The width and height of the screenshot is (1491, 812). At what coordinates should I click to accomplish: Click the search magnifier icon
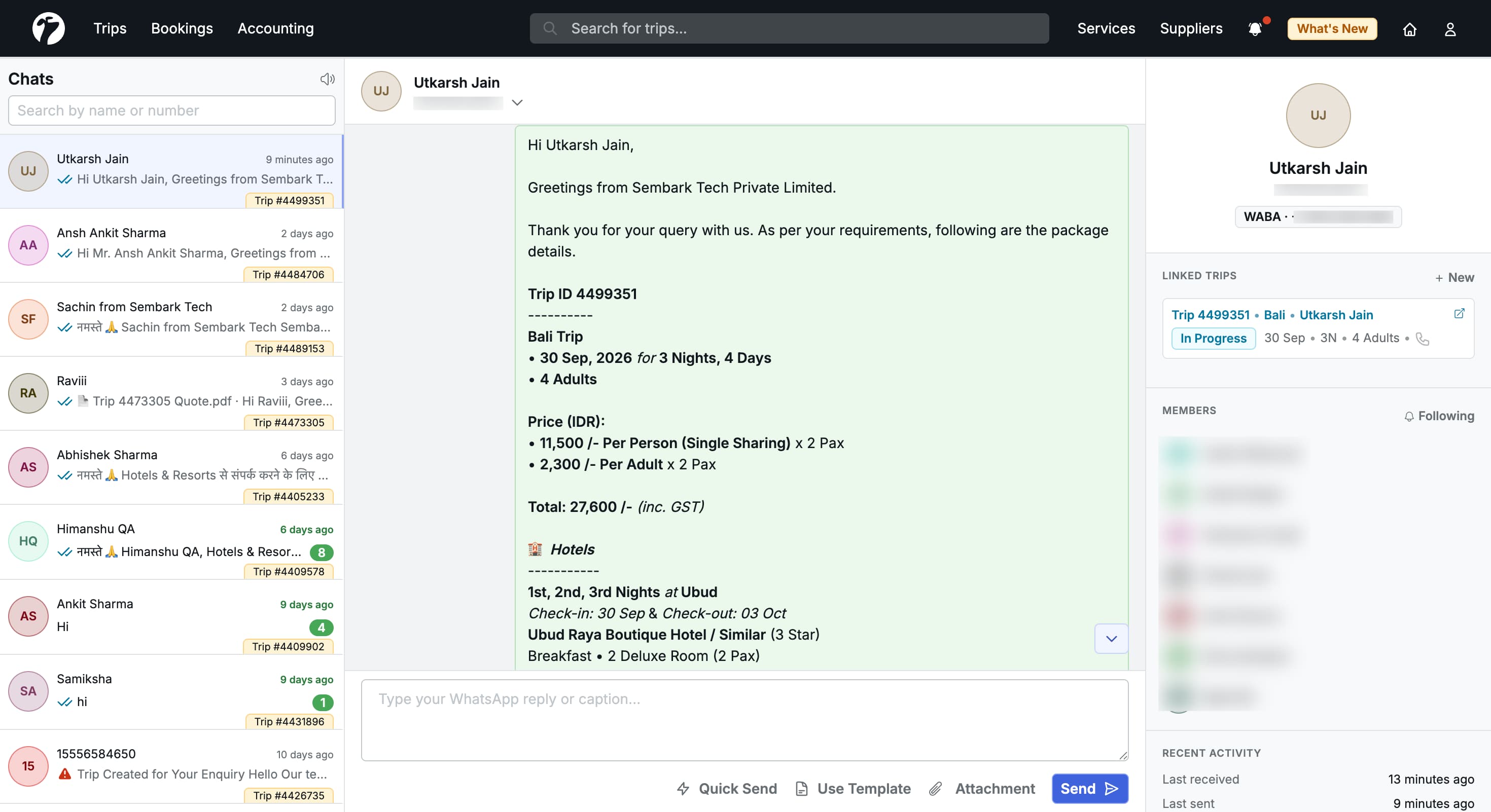click(550, 28)
